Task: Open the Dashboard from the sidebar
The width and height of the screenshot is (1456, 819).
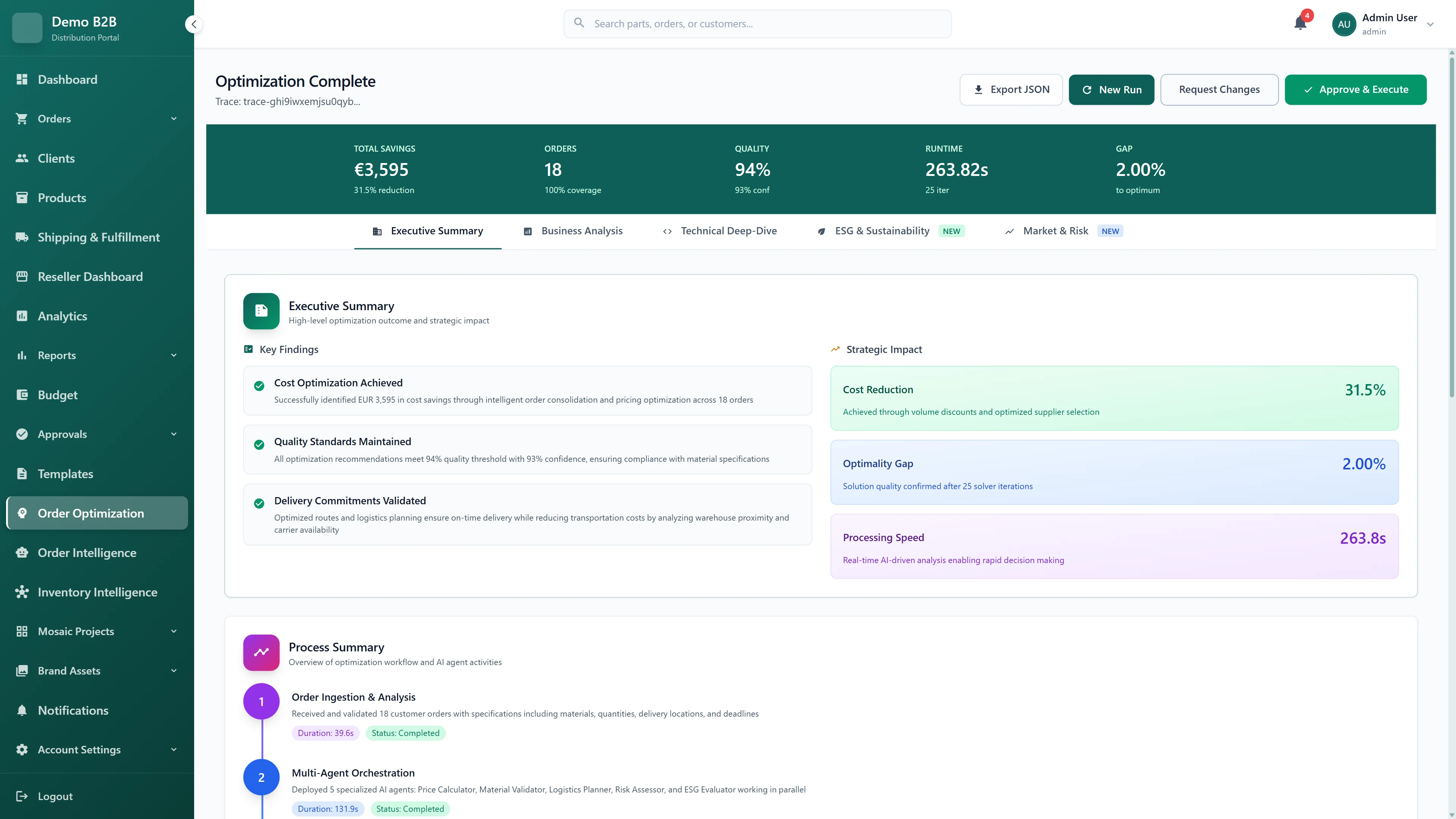Action: click(x=67, y=79)
